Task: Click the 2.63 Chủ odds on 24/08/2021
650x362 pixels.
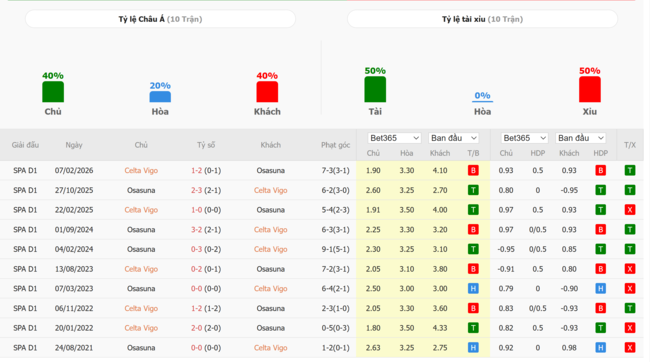Action: tap(373, 348)
